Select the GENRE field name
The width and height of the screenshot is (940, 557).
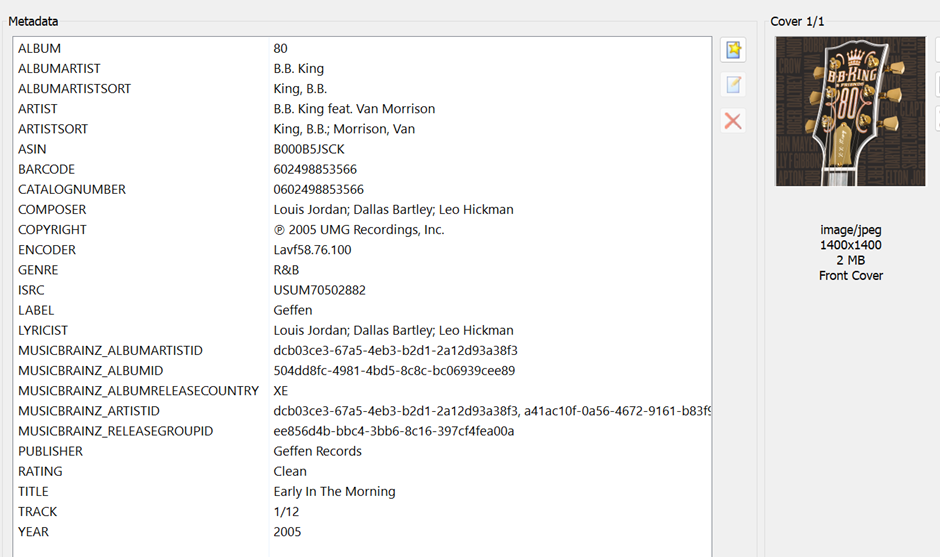pyautogui.click(x=38, y=270)
